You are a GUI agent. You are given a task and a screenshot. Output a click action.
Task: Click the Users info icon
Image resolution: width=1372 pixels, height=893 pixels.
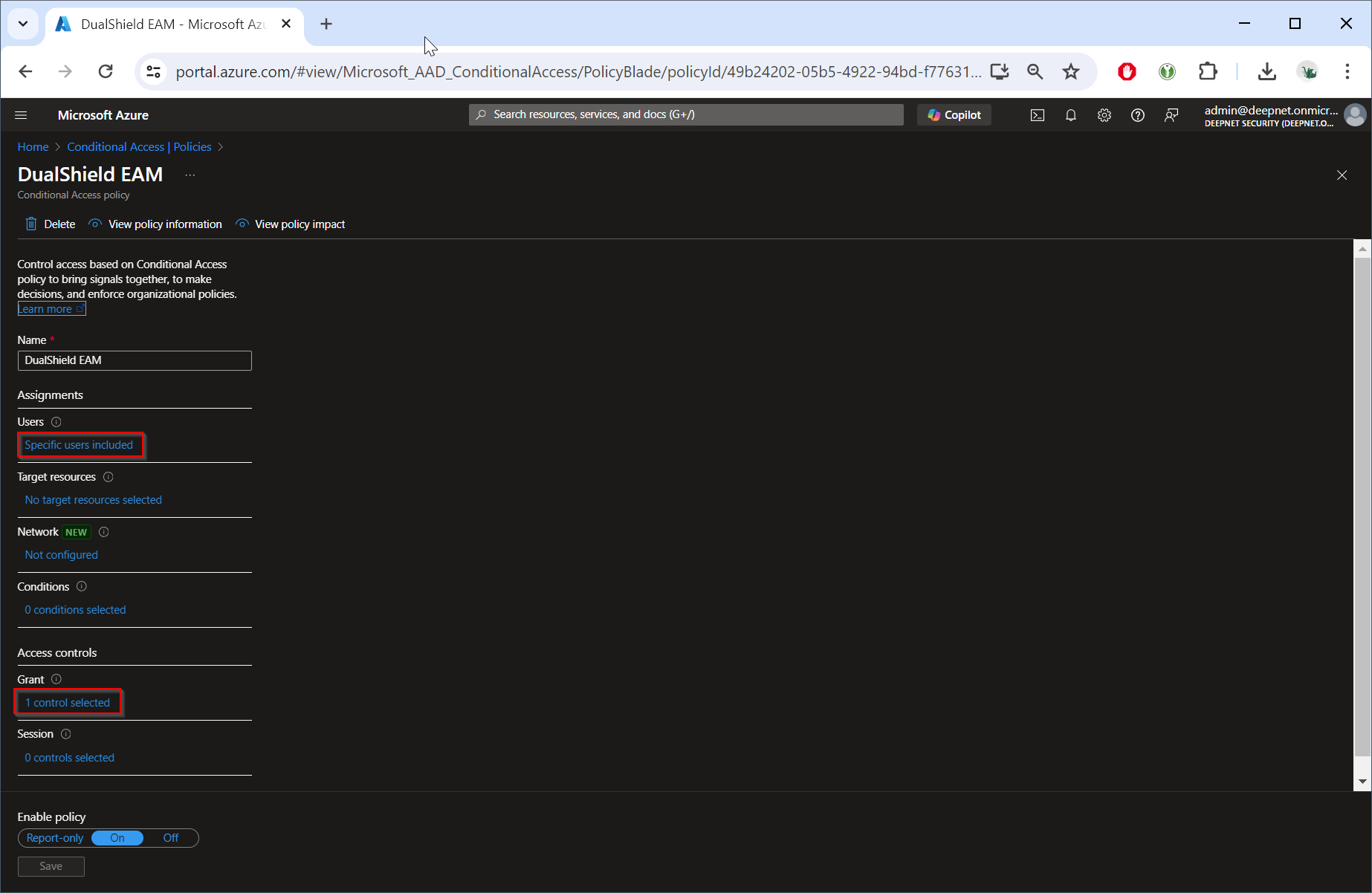[x=56, y=422]
